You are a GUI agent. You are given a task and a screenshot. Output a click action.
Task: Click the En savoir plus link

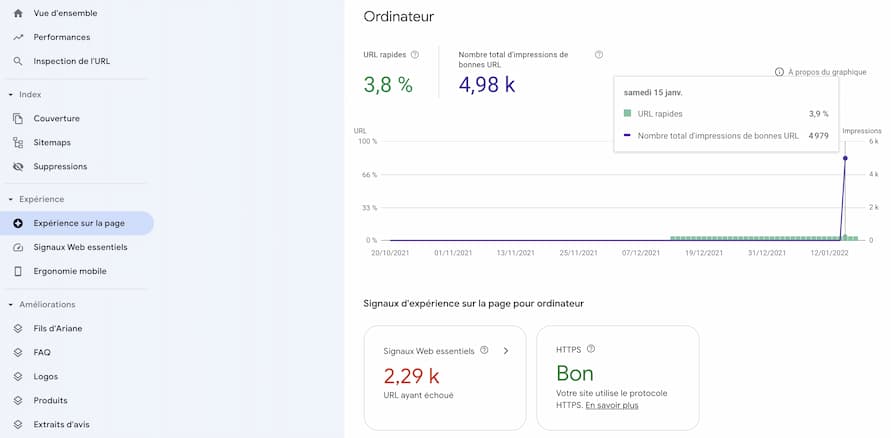coord(612,406)
